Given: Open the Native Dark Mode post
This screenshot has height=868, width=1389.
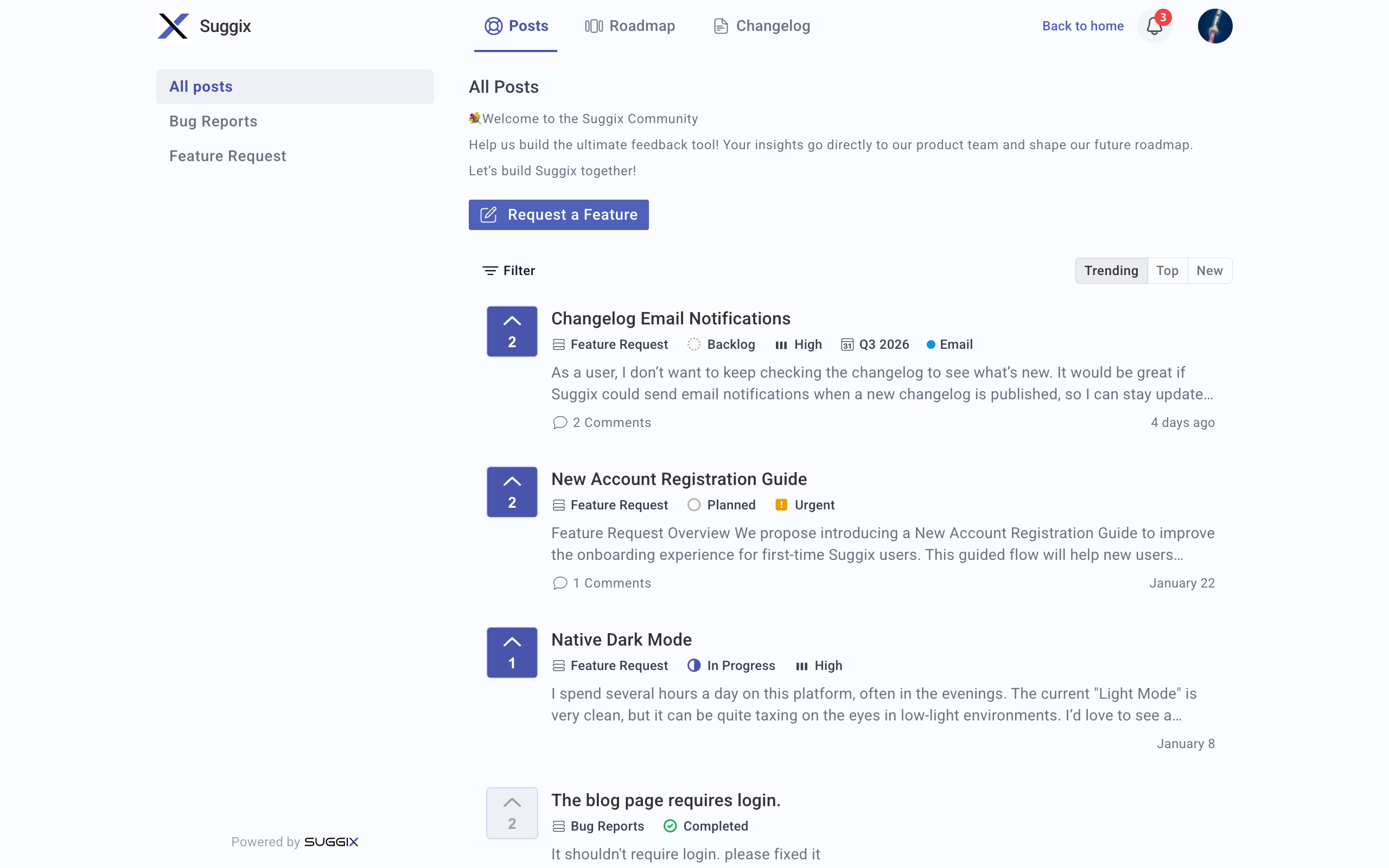Looking at the screenshot, I should pos(621,640).
